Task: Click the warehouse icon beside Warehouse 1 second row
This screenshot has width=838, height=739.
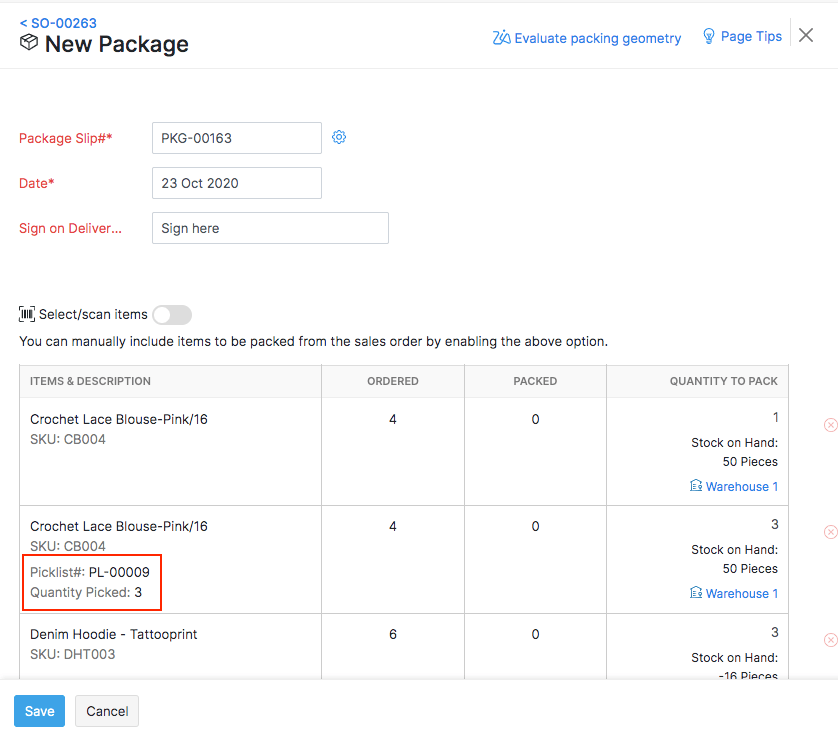Action: click(x=696, y=593)
